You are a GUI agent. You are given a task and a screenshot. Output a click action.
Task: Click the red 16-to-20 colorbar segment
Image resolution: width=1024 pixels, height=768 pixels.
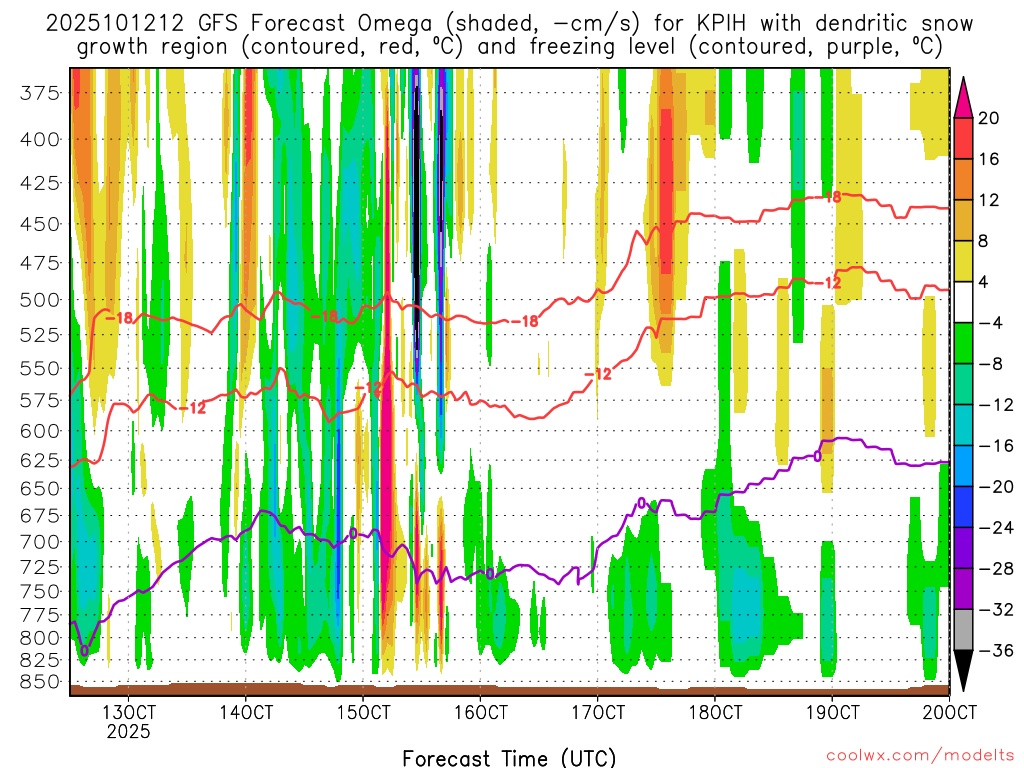tap(963, 138)
